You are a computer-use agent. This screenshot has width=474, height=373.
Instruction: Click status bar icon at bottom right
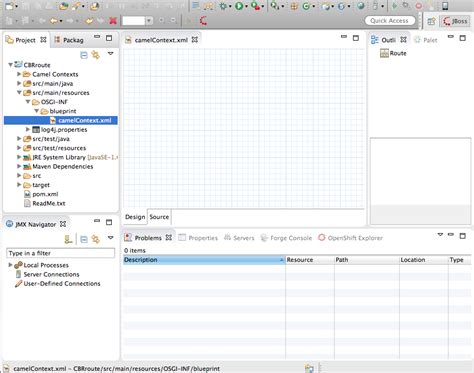309,368
